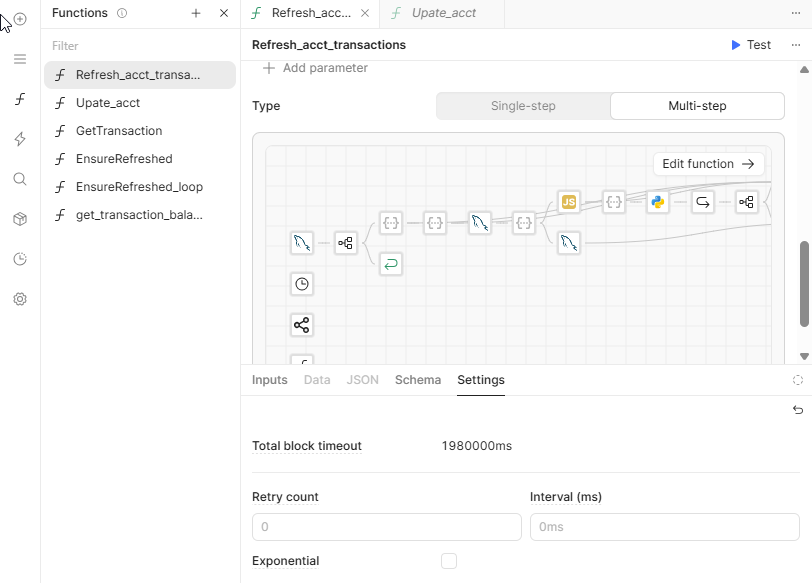Click the lightning bolt sidebar icon
Screen dimensions: 812x583
coord(20,139)
